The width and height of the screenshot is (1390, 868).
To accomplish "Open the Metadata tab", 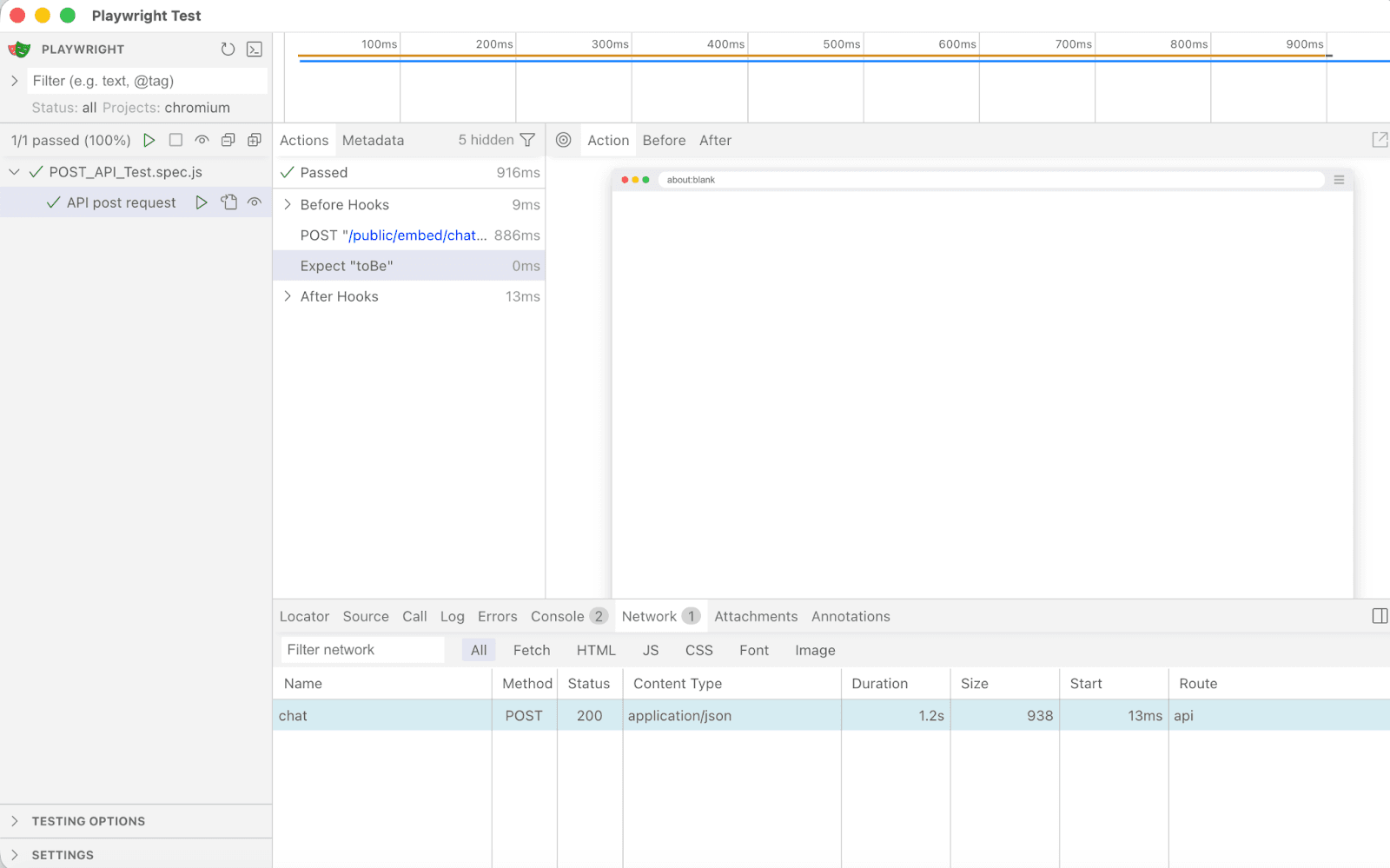I will pyautogui.click(x=373, y=140).
